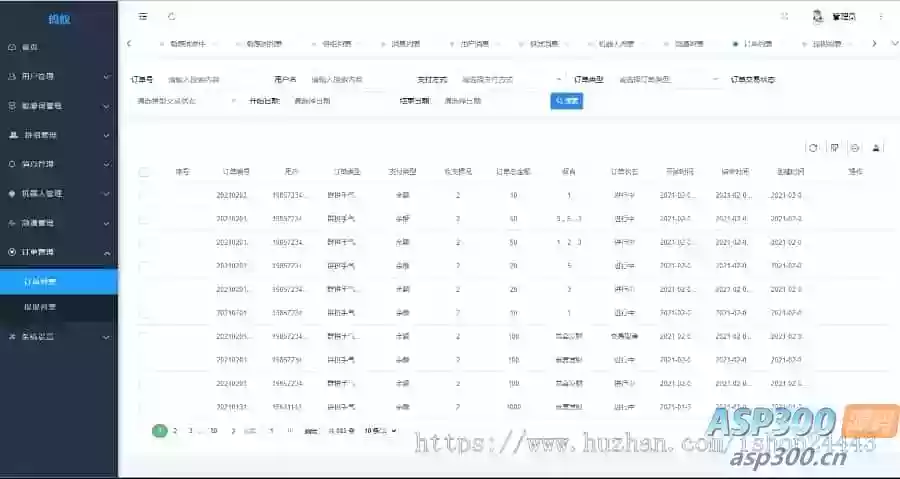Open the column filter icon above the table
The image size is (900, 479).
835,148
